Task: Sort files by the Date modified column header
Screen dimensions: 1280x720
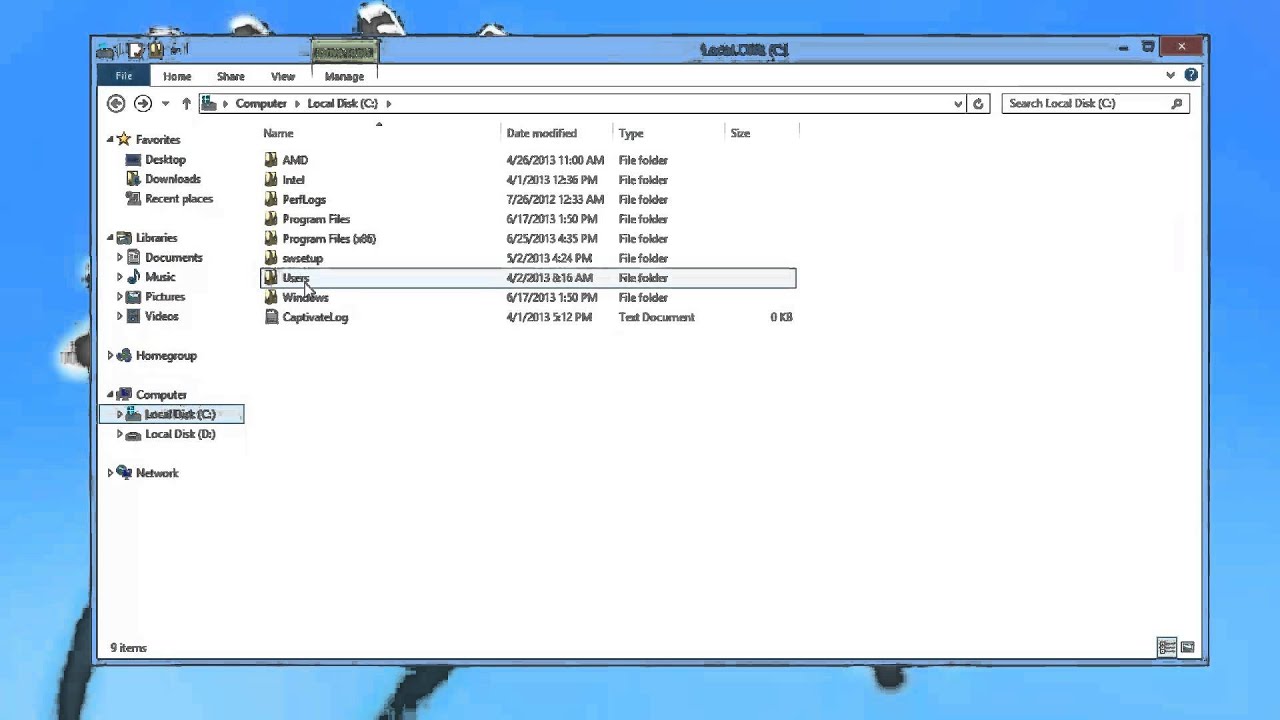Action: coord(541,133)
